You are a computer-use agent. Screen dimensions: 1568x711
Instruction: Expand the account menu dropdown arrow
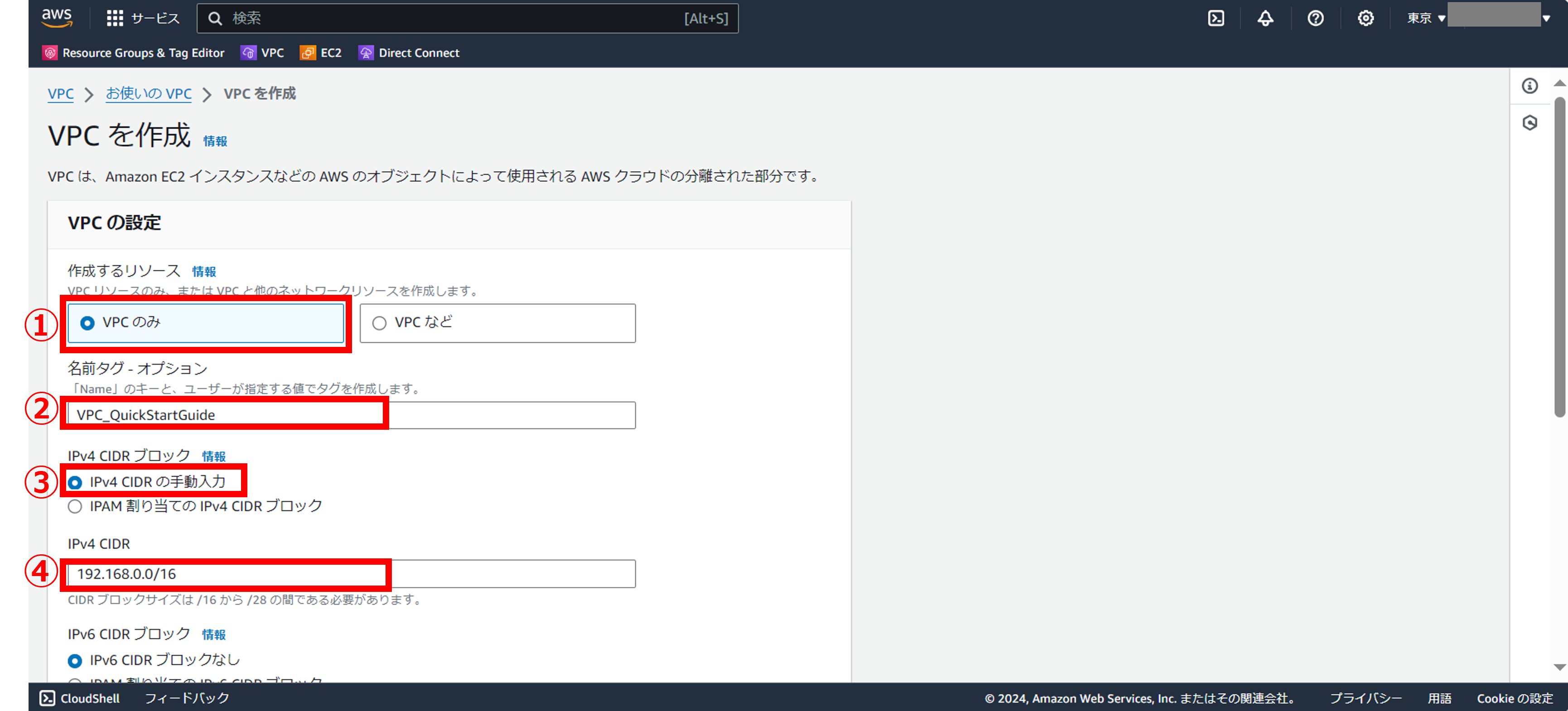tap(1545, 18)
